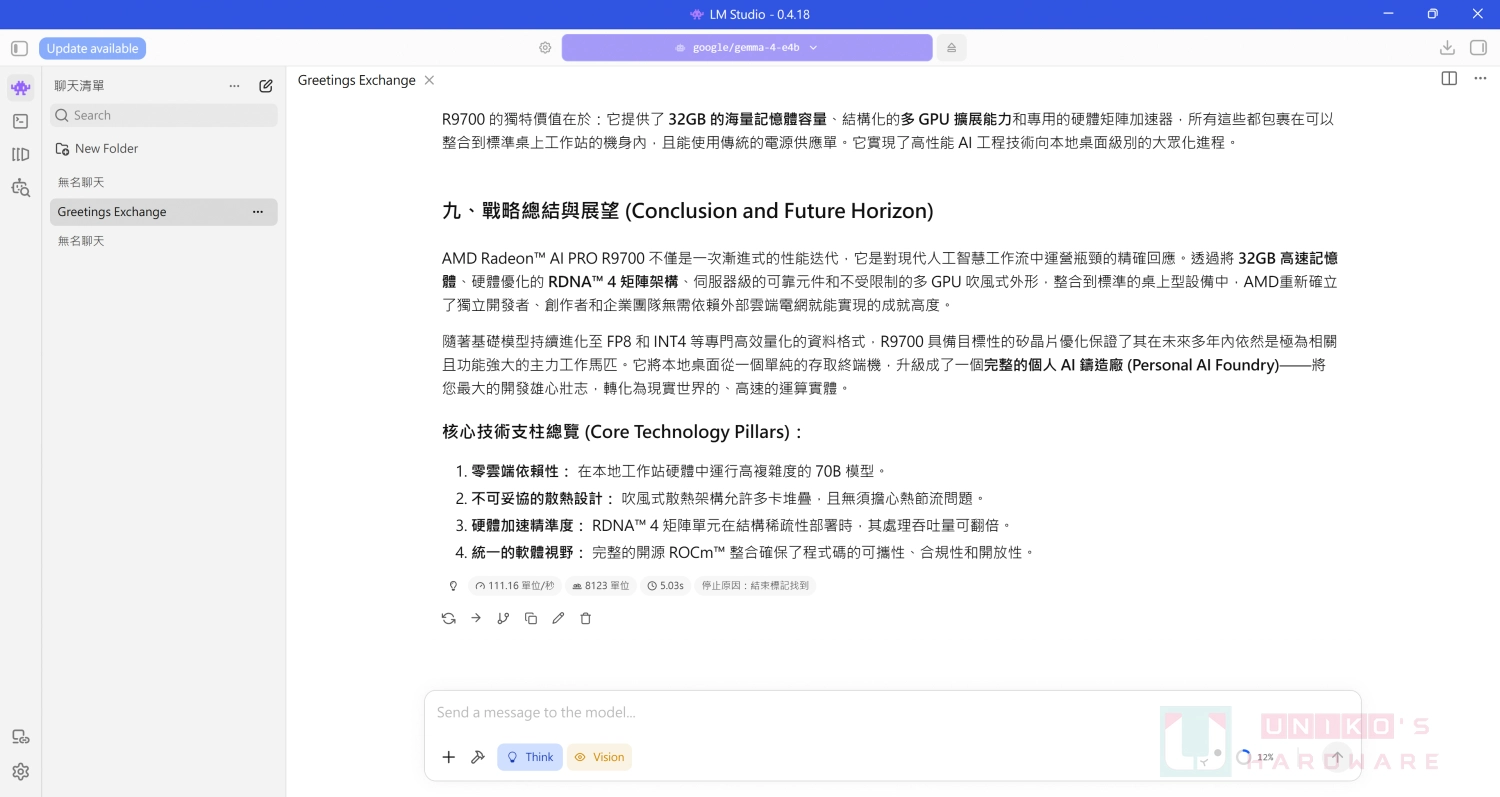Screen dimensions: 1500x797
Task: Open chat more options ellipsis at top right
Action: (1480, 79)
